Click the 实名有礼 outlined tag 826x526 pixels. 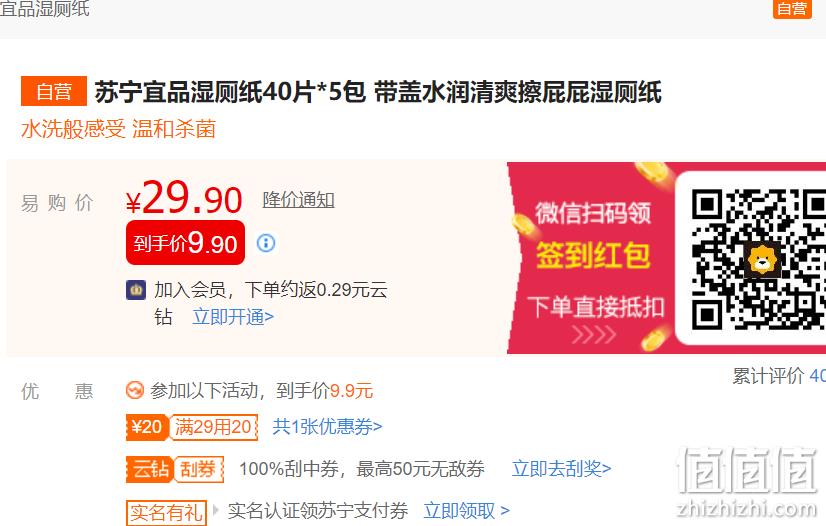[166, 512]
